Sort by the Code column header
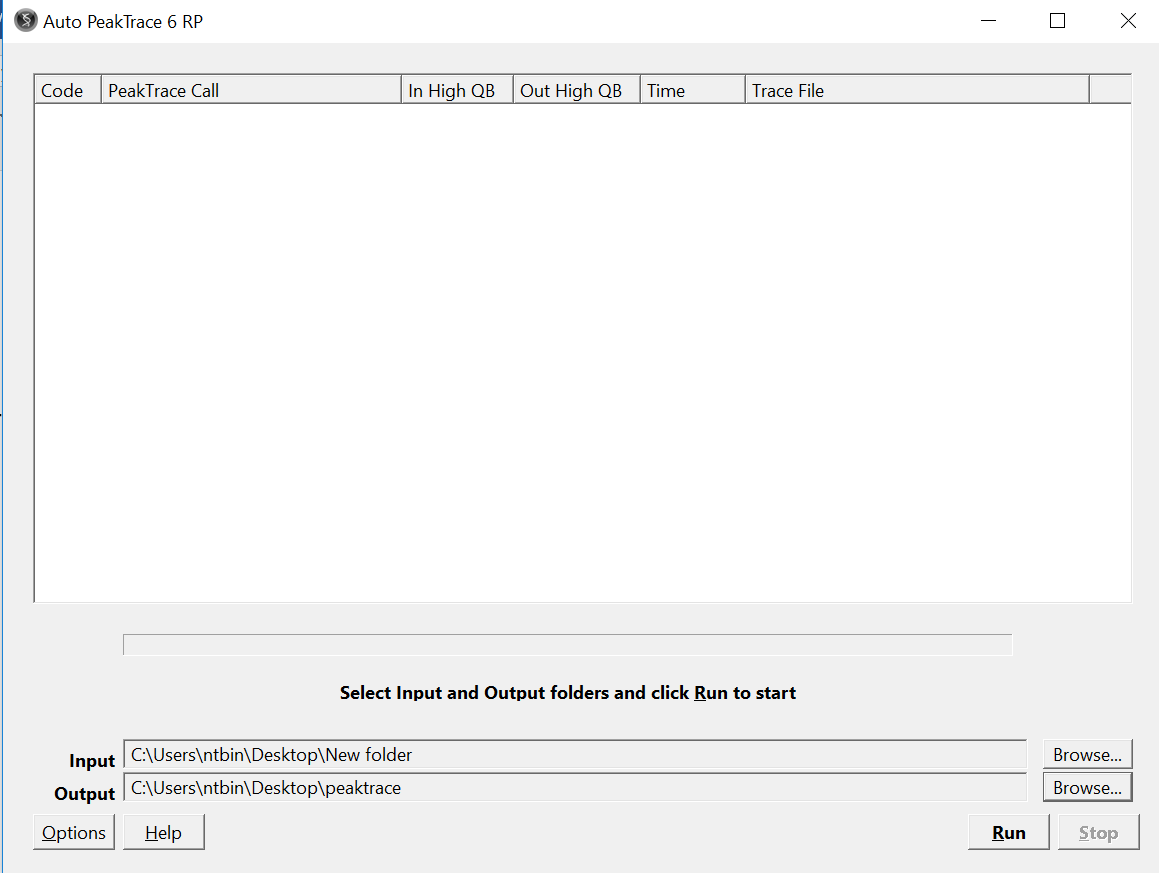1159x873 pixels. pos(68,90)
